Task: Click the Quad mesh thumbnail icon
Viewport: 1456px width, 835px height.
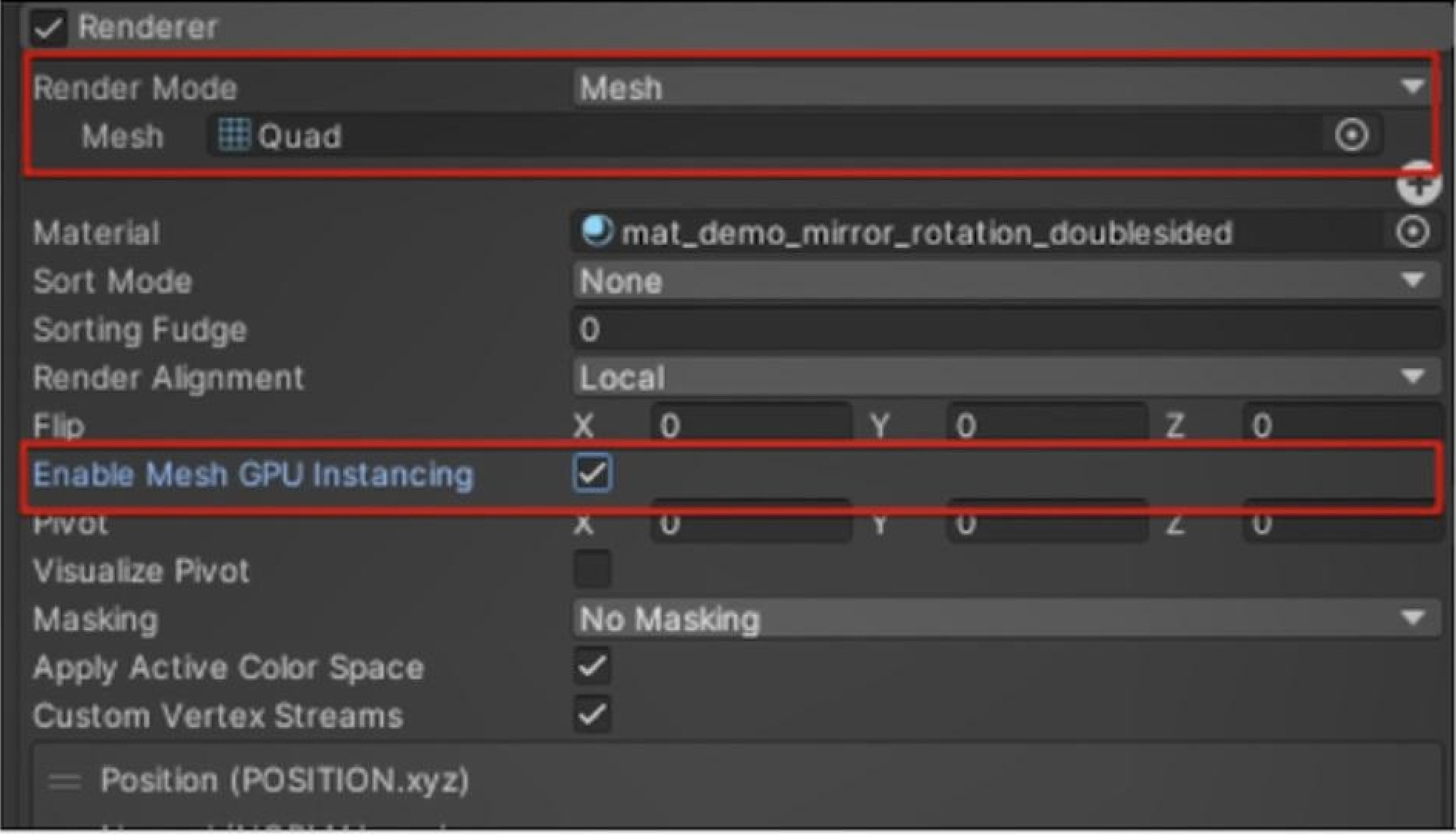Action: [235, 136]
